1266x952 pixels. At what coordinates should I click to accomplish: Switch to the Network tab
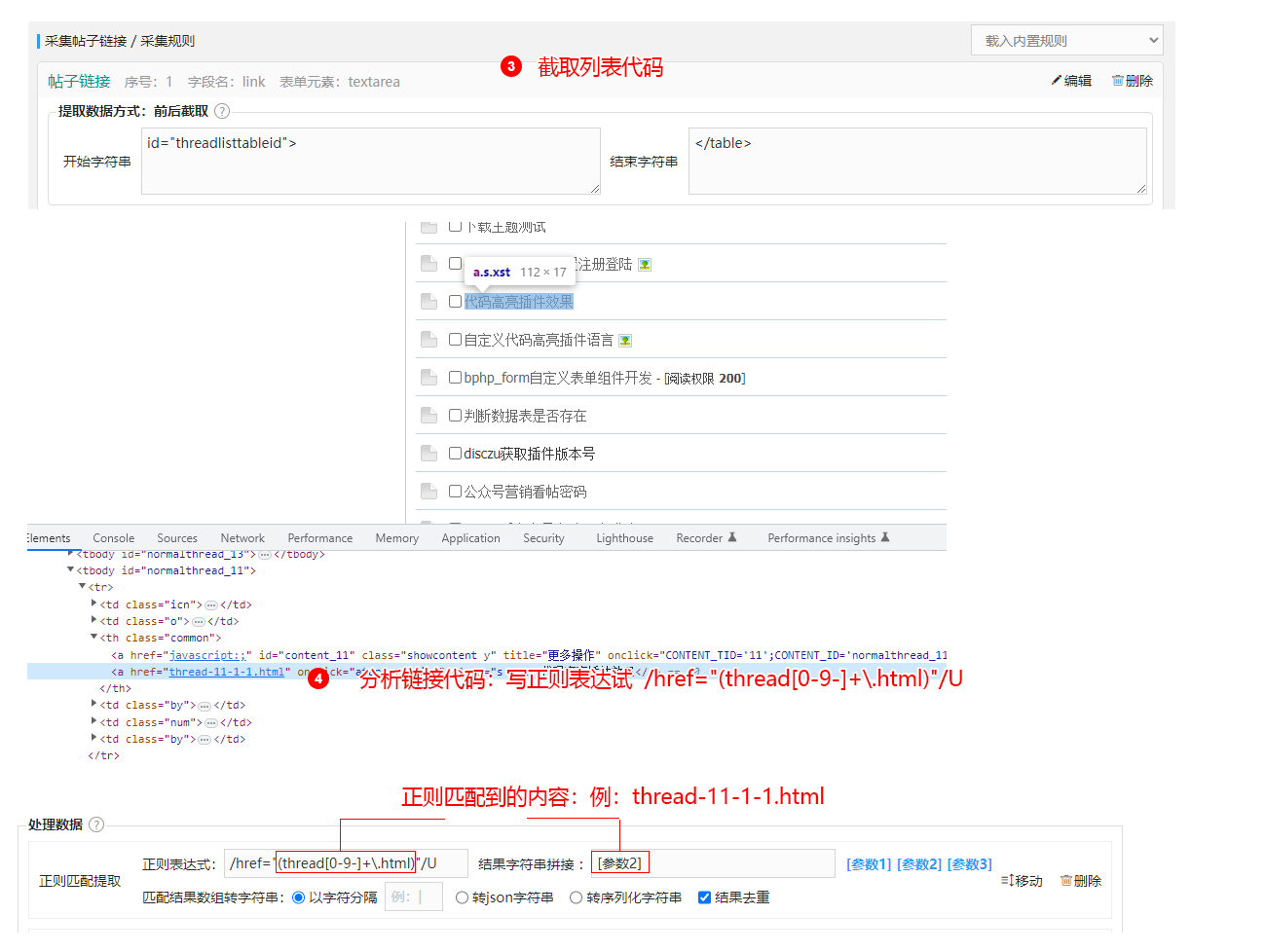pos(242,538)
